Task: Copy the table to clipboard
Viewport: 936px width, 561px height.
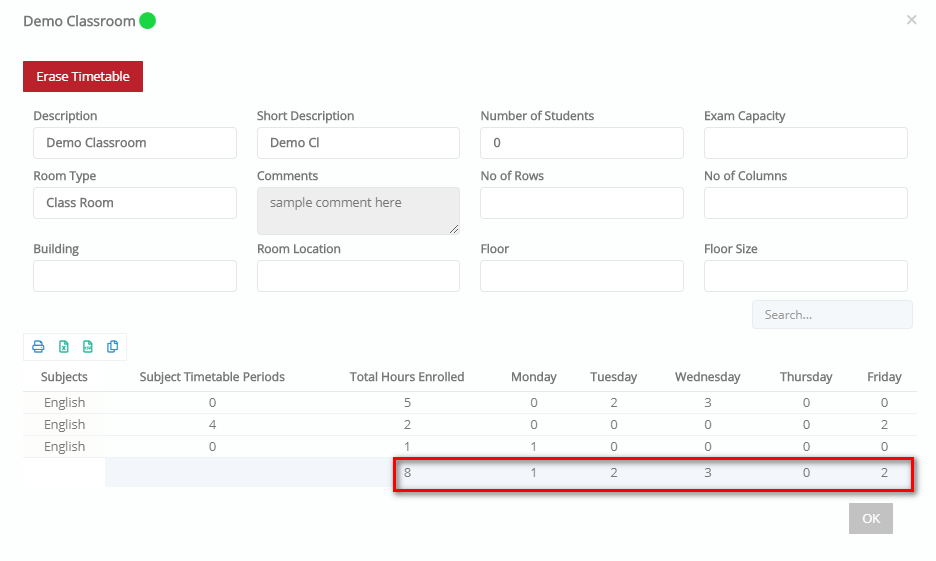Action: point(112,347)
